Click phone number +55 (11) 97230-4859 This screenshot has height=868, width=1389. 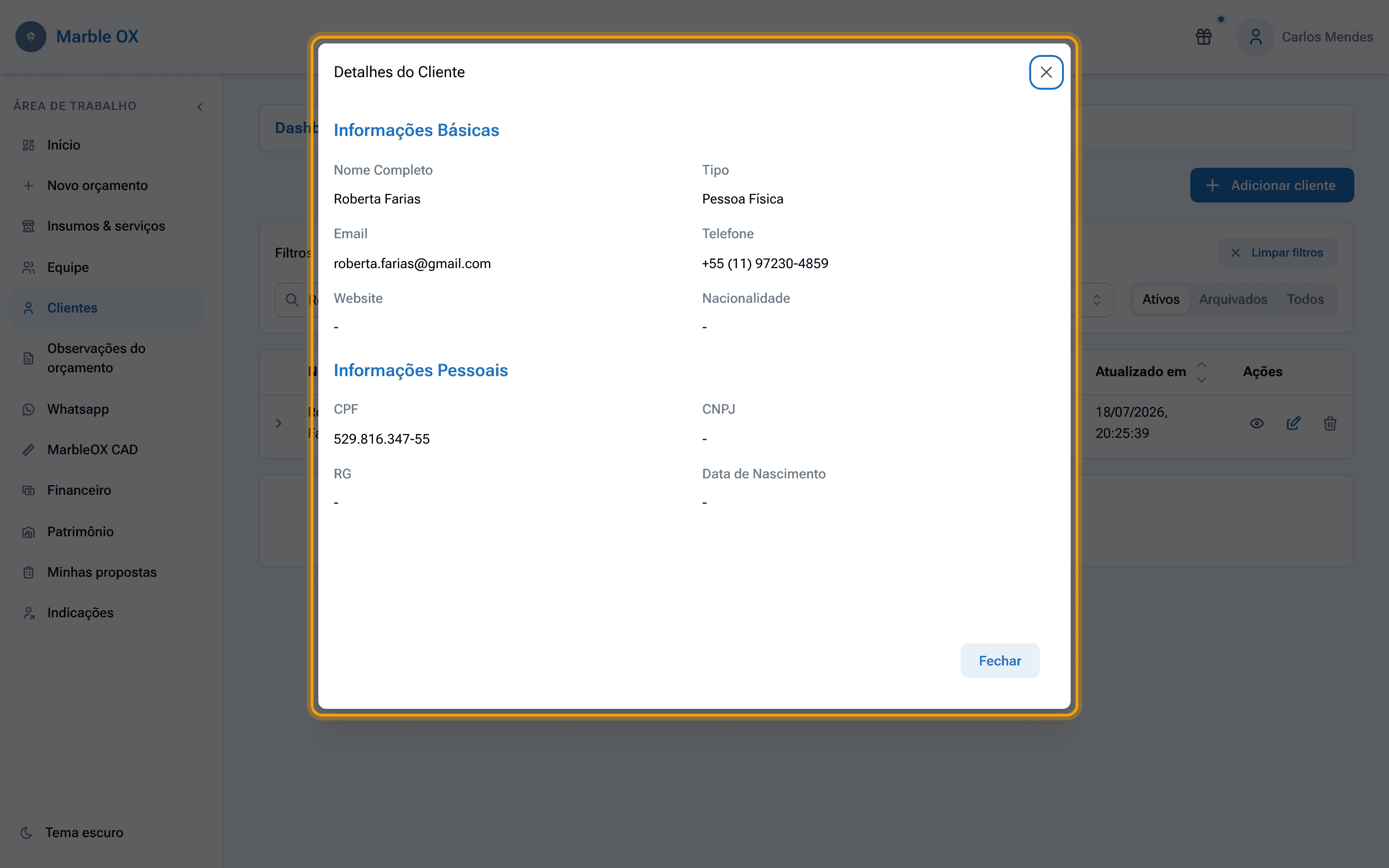coord(765,263)
